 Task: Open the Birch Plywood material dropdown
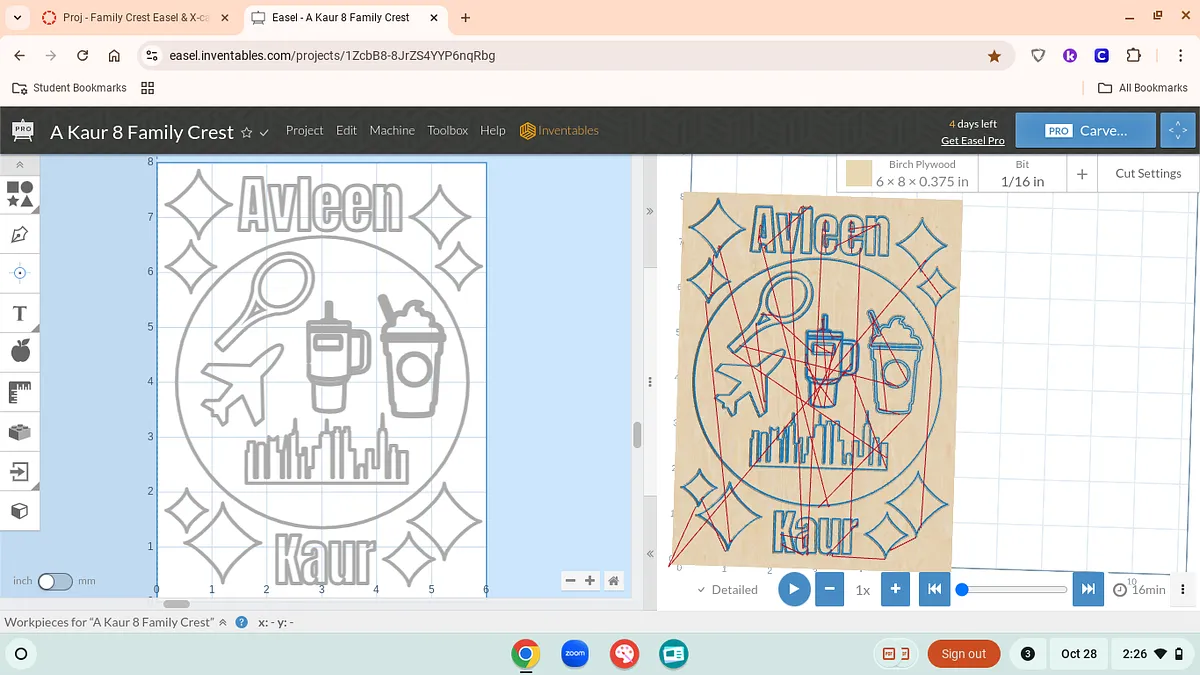point(908,173)
